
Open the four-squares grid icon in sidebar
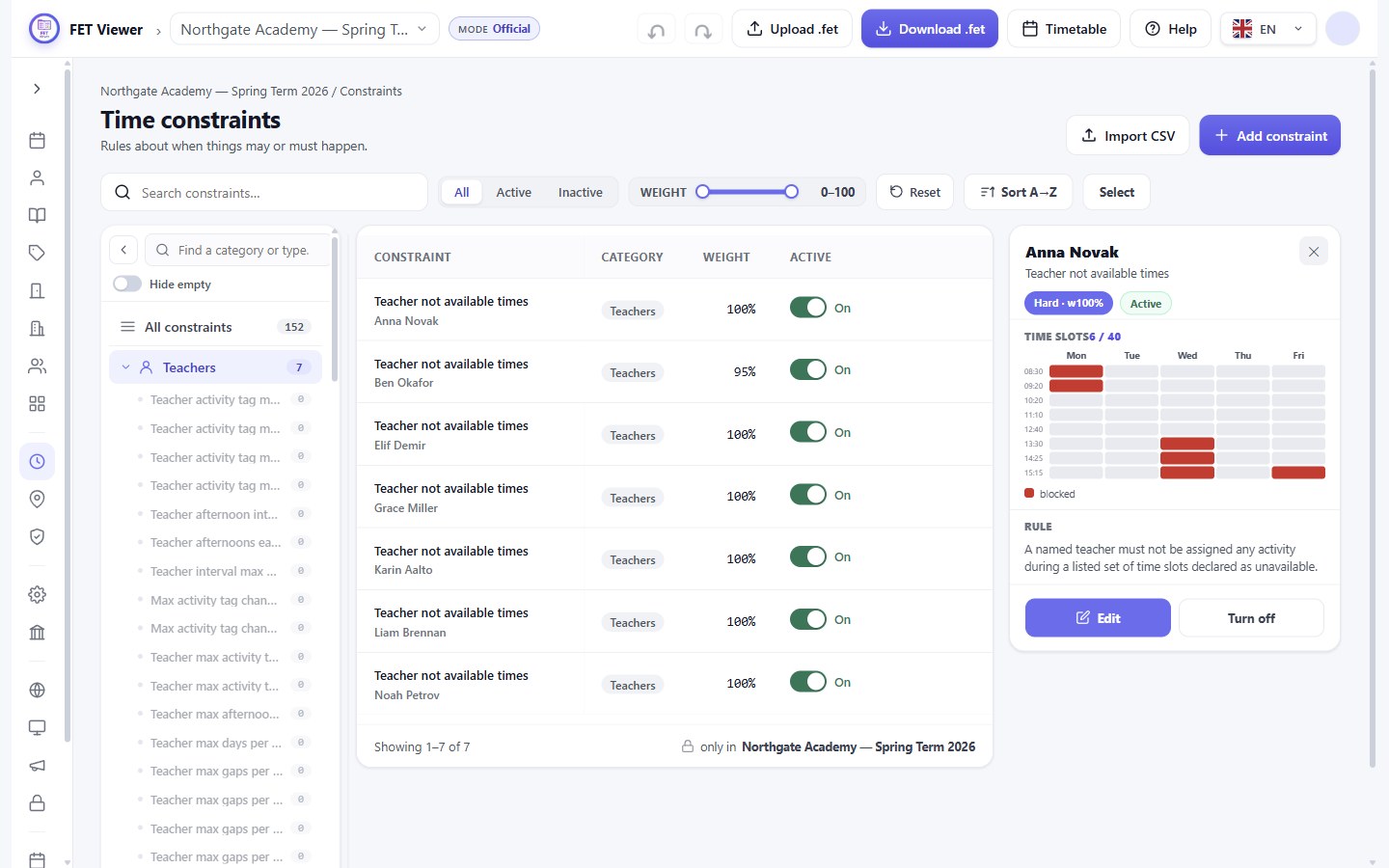click(x=37, y=404)
